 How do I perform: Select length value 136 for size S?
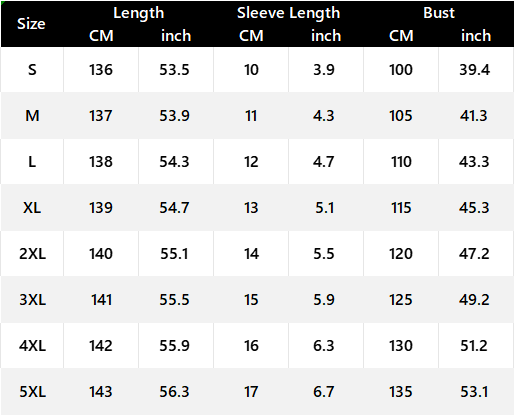[x=101, y=70]
